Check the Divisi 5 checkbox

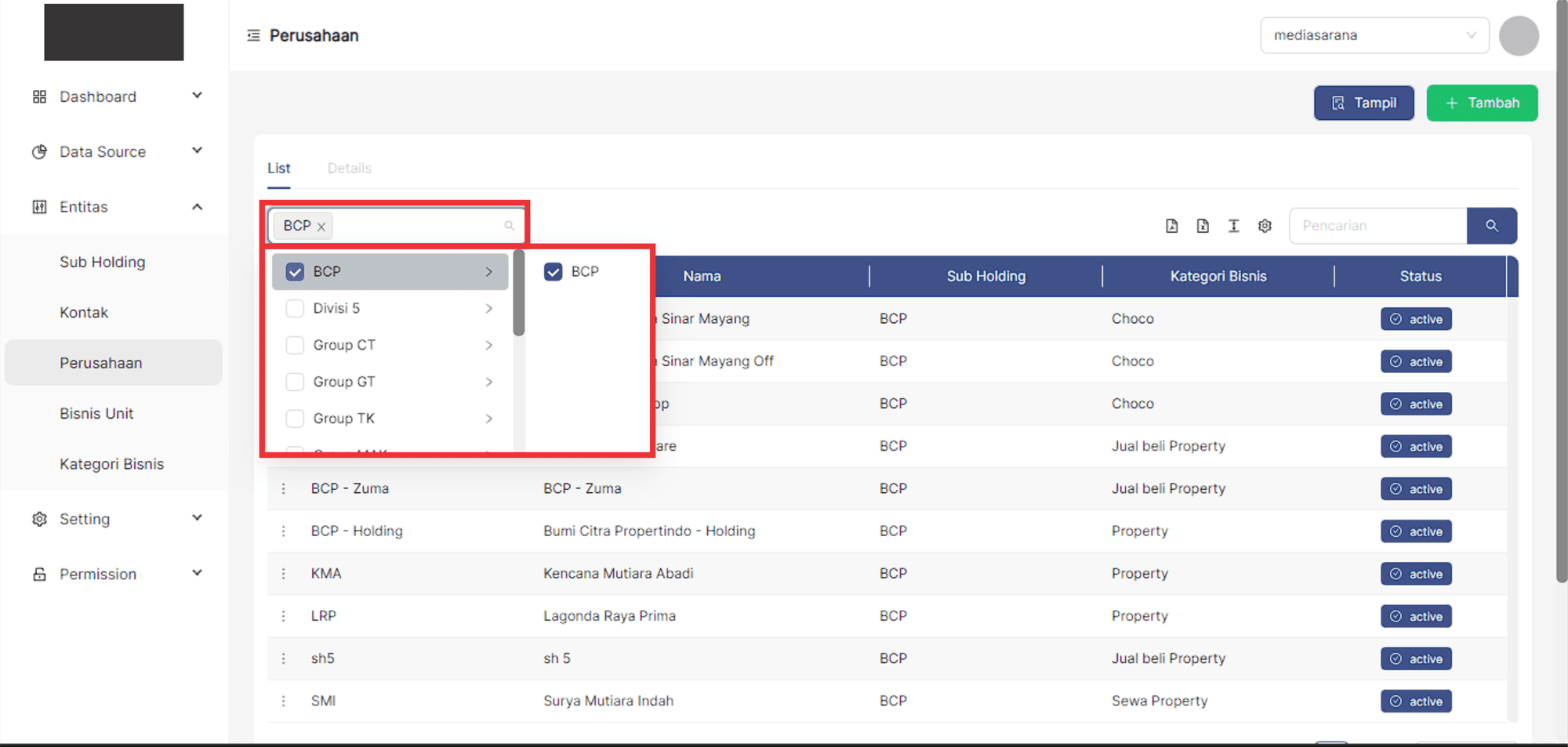(295, 308)
